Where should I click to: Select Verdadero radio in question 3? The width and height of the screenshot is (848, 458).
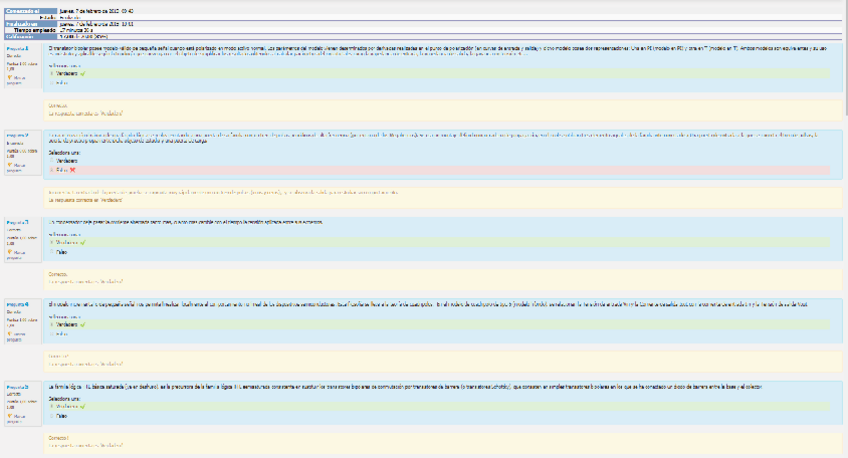(52, 243)
